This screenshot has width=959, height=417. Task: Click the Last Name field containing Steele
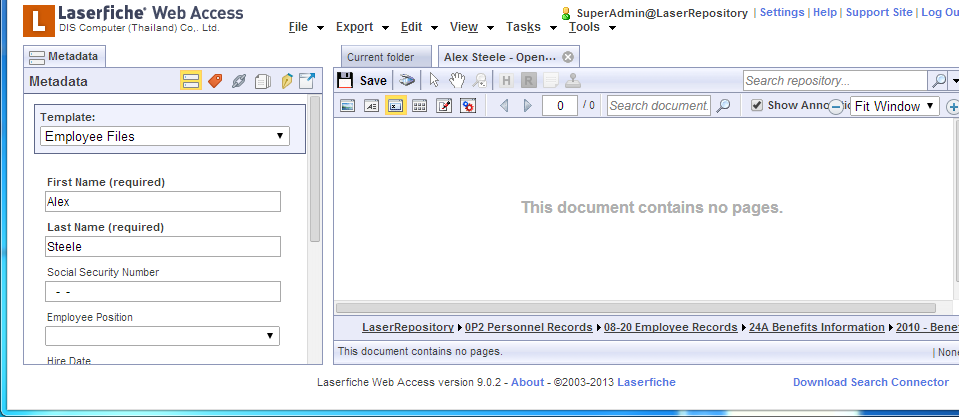click(163, 246)
